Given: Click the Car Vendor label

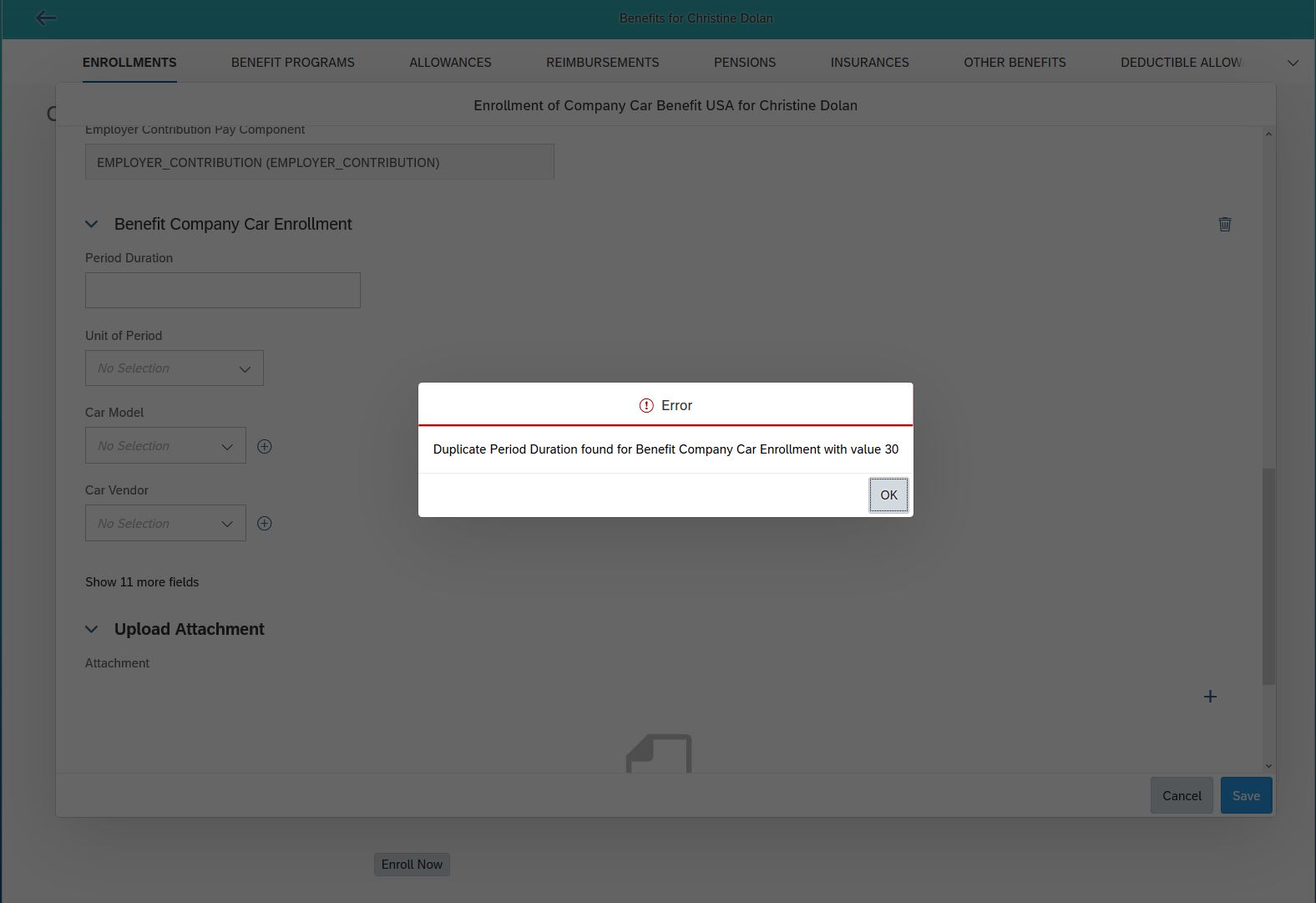Looking at the screenshot, I should click(x=117, y=490).
